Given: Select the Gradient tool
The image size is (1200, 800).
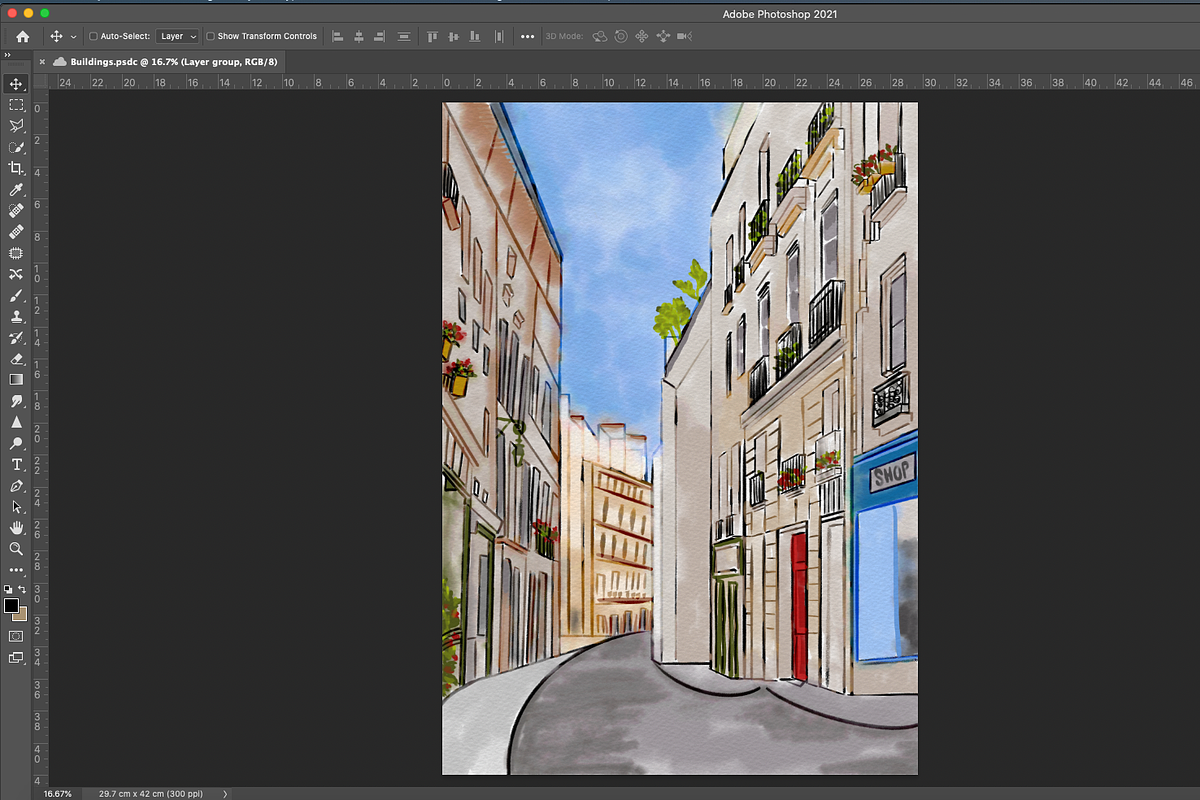Looking at the screenshot, I should tap(16, 380).
